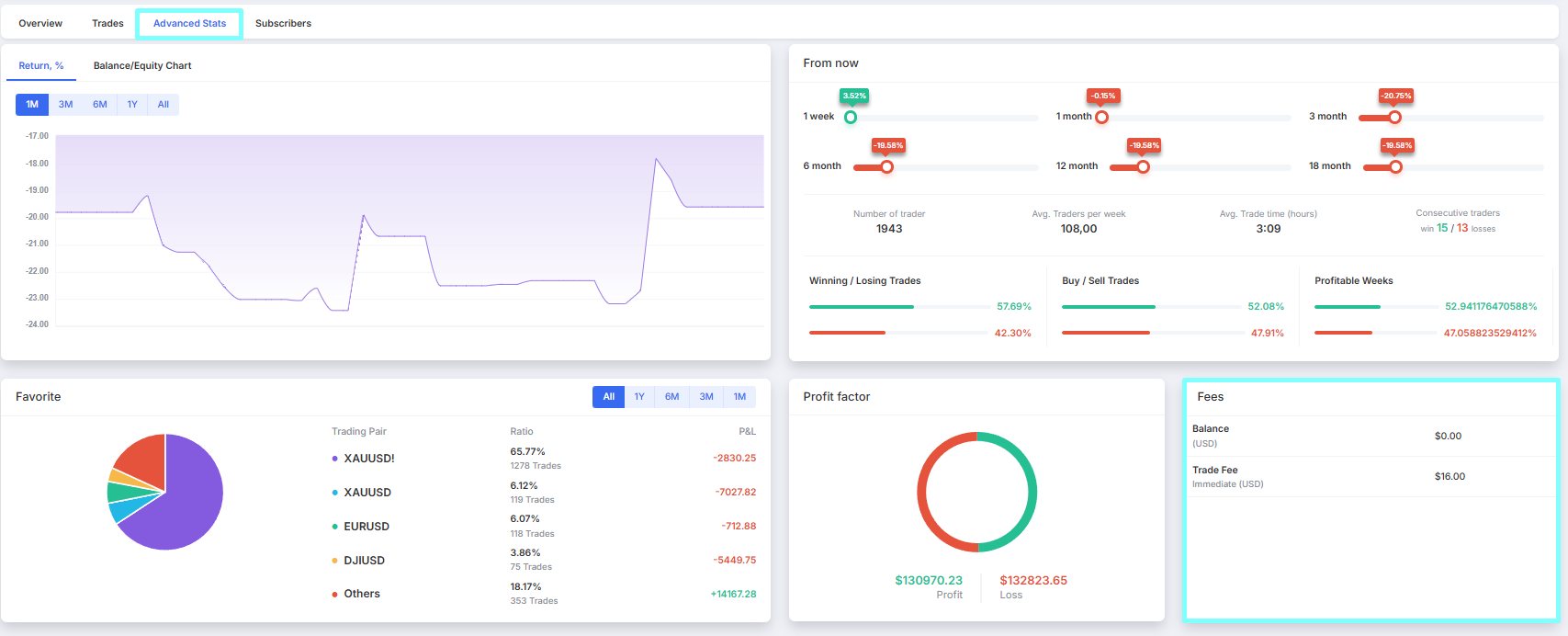Select the Advanced Stats tab
Image resolution: width=1568 pixels, height=636 pixels.
click(189, 23)
